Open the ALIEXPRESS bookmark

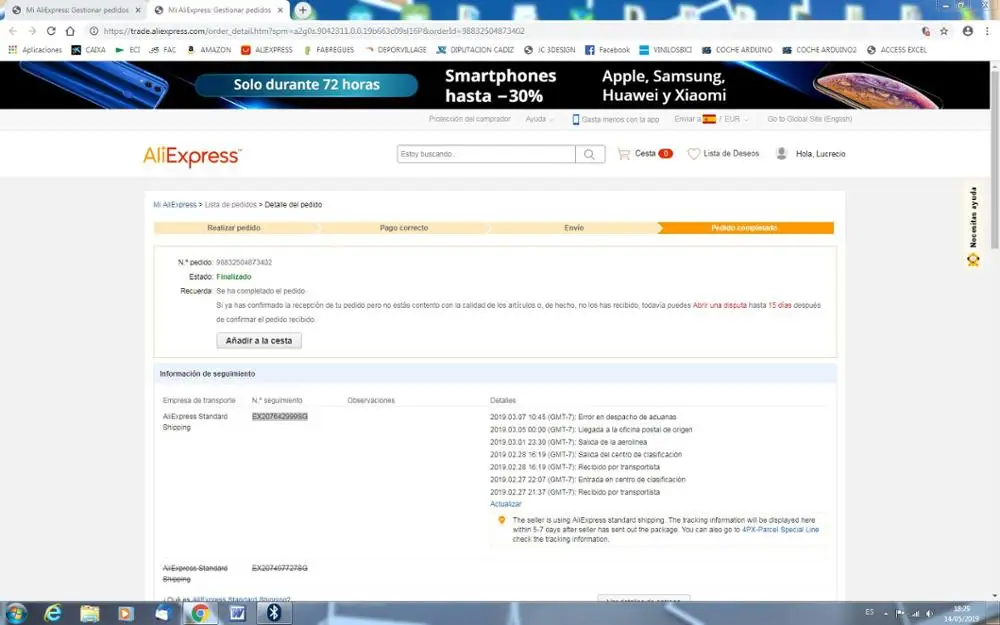pyautogui.click(x=267, y=50)
